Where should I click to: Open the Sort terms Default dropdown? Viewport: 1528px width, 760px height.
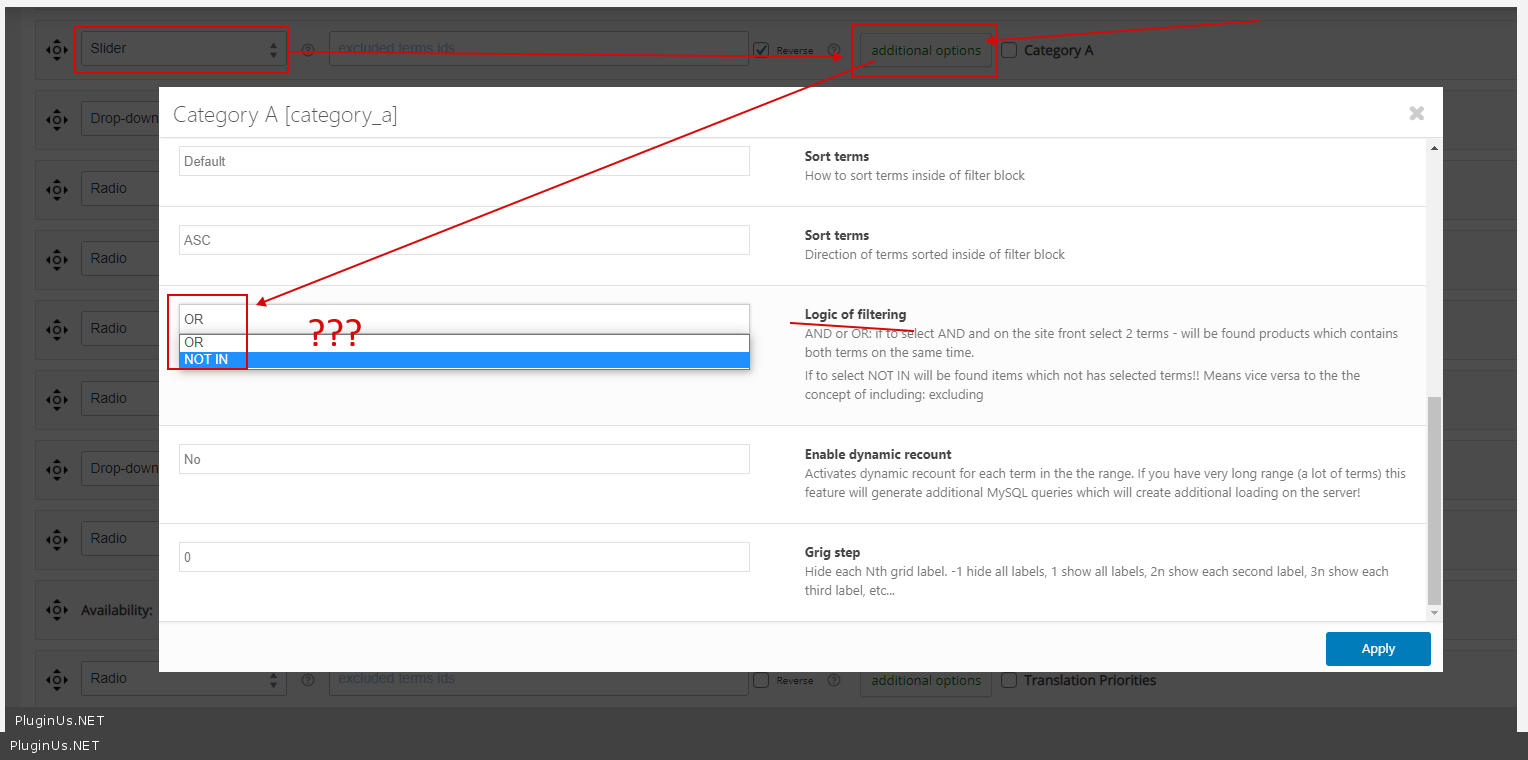click(x=464, y=161)
